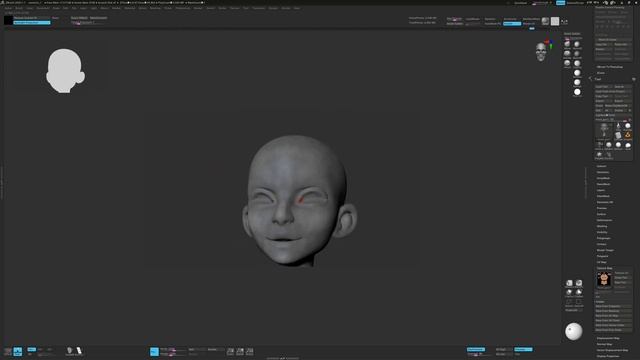Select the orange SimpleBrush tool icon

tap(628, 135)
